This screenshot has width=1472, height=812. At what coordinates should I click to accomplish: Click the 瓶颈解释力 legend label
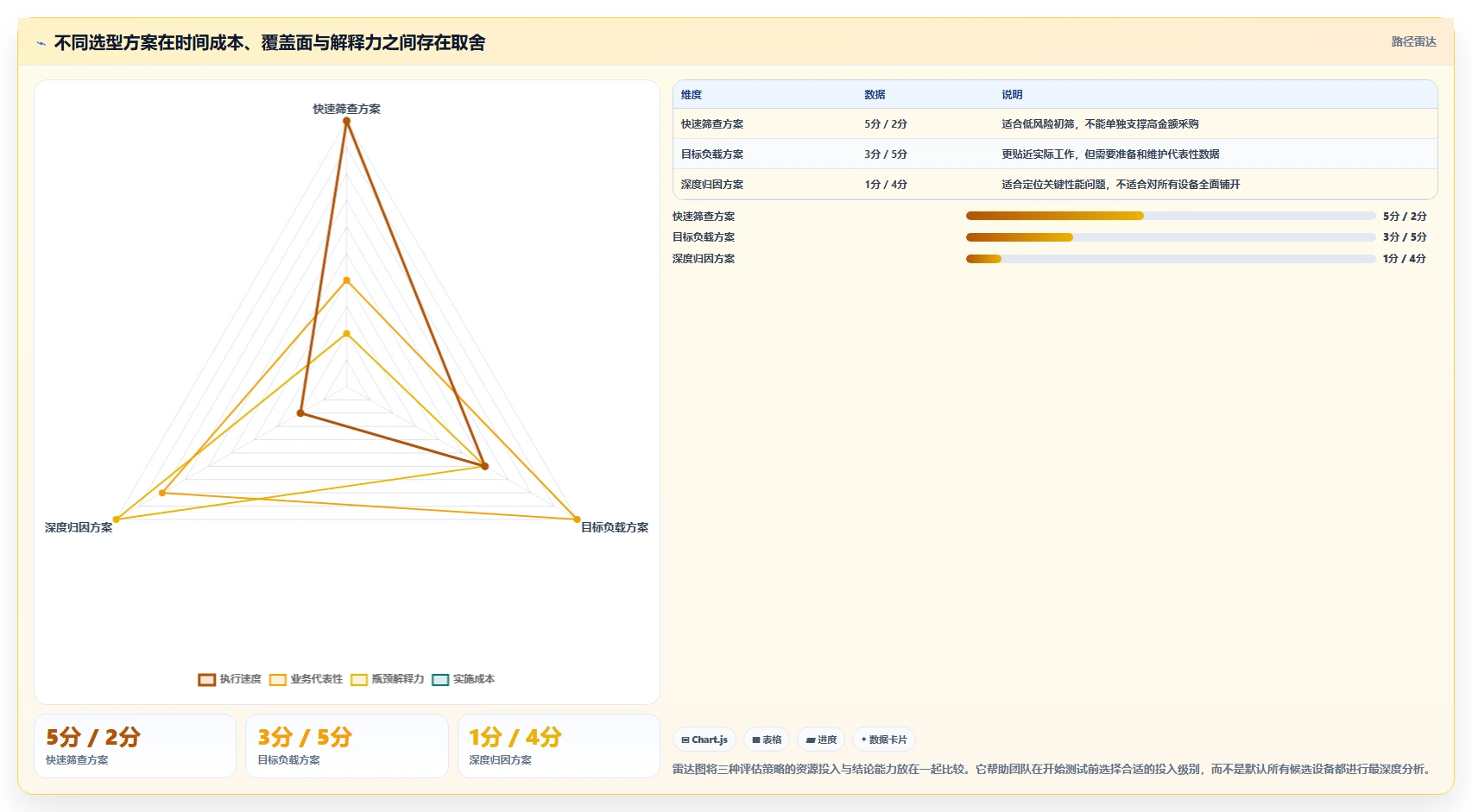point(398,679)
